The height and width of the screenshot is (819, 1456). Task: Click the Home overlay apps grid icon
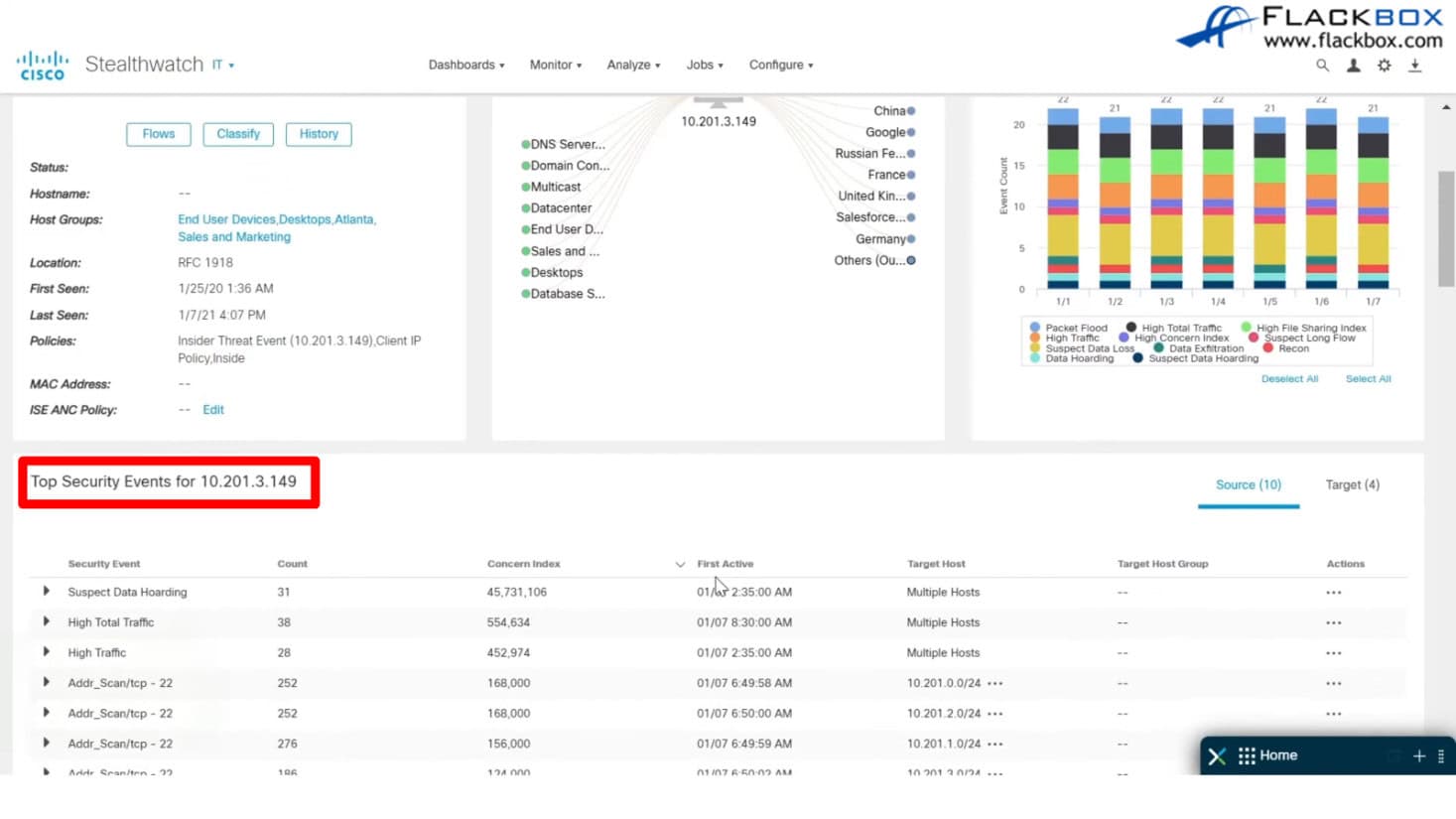coord(1247,755)
